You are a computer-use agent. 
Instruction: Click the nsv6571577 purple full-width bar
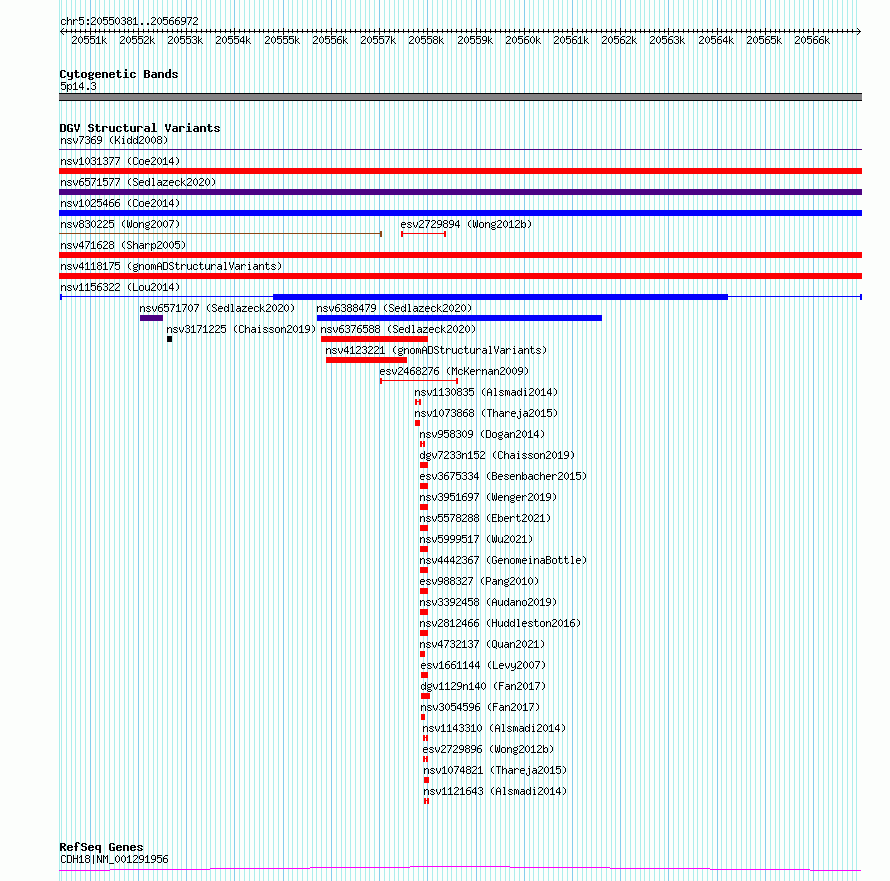point(460,192)
